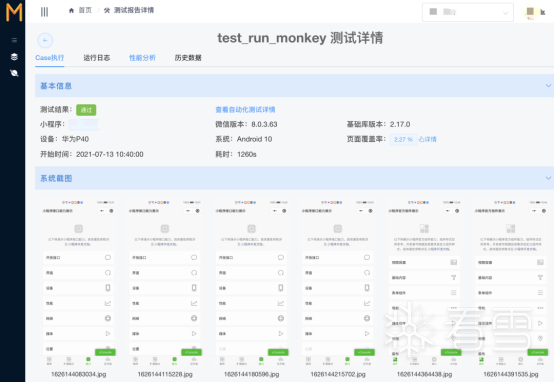Open screenshot thumbnail 1626144364438.jpg
The height and width of the screenshot is (382, 554).
click(x=424, y=282)
